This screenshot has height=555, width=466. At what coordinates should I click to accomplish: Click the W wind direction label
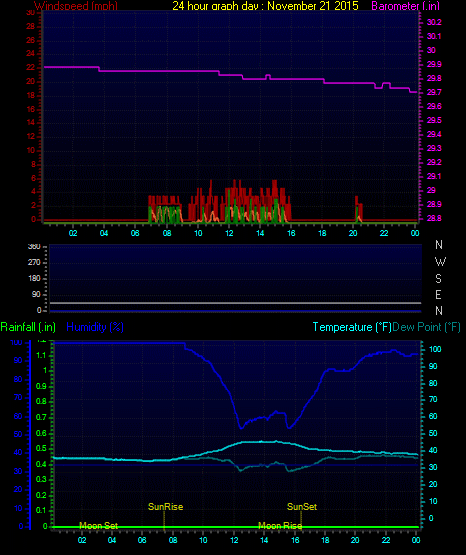point(440,262)
